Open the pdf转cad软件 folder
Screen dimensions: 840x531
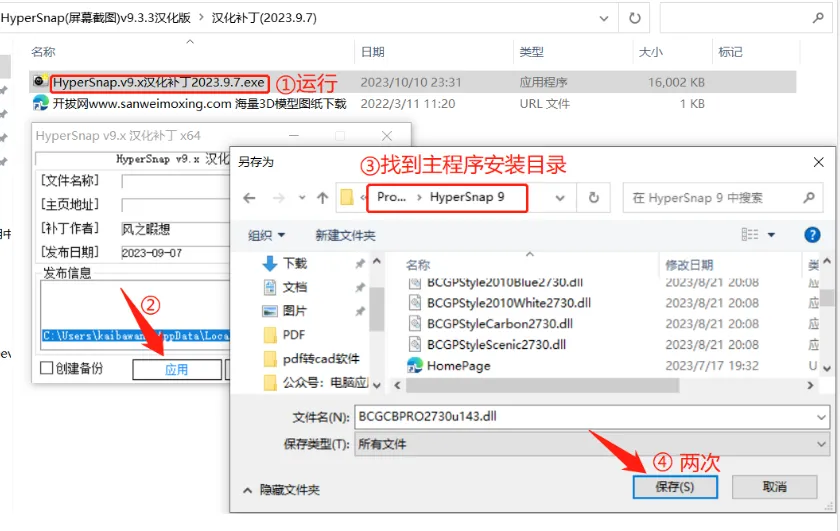pyautogui.click(x=321, y=358)
